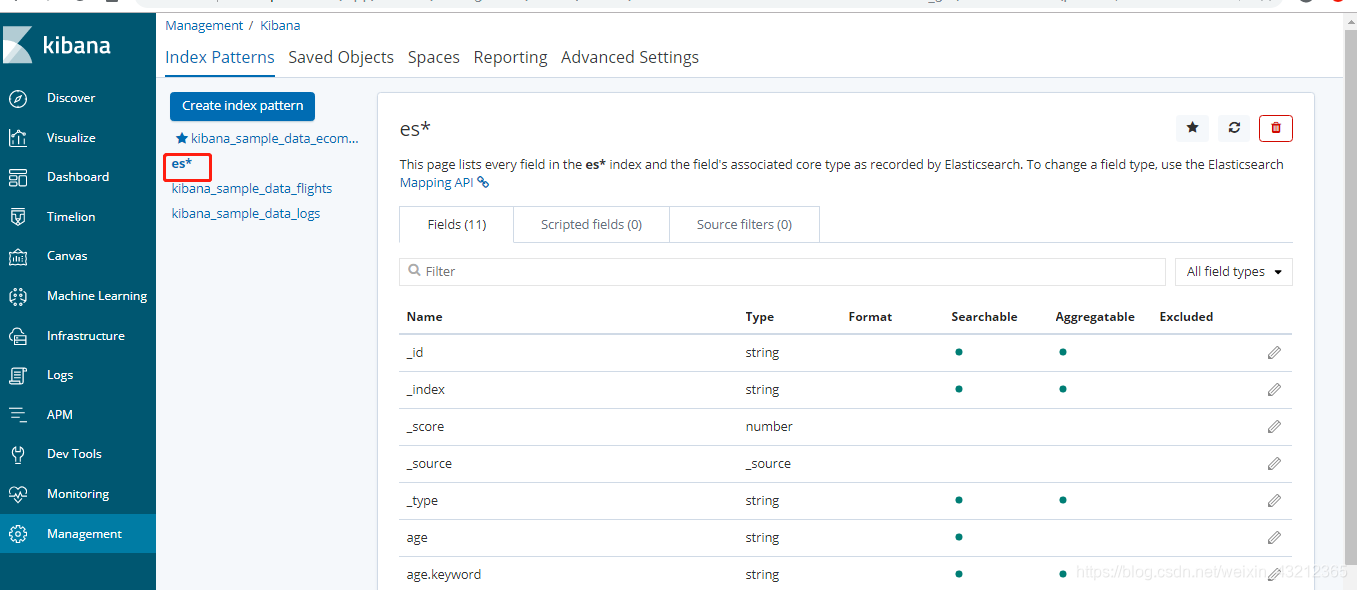Edit the _score field pencil
Viewport: 1357px width, 590px height.
(x=1274, y=427)
